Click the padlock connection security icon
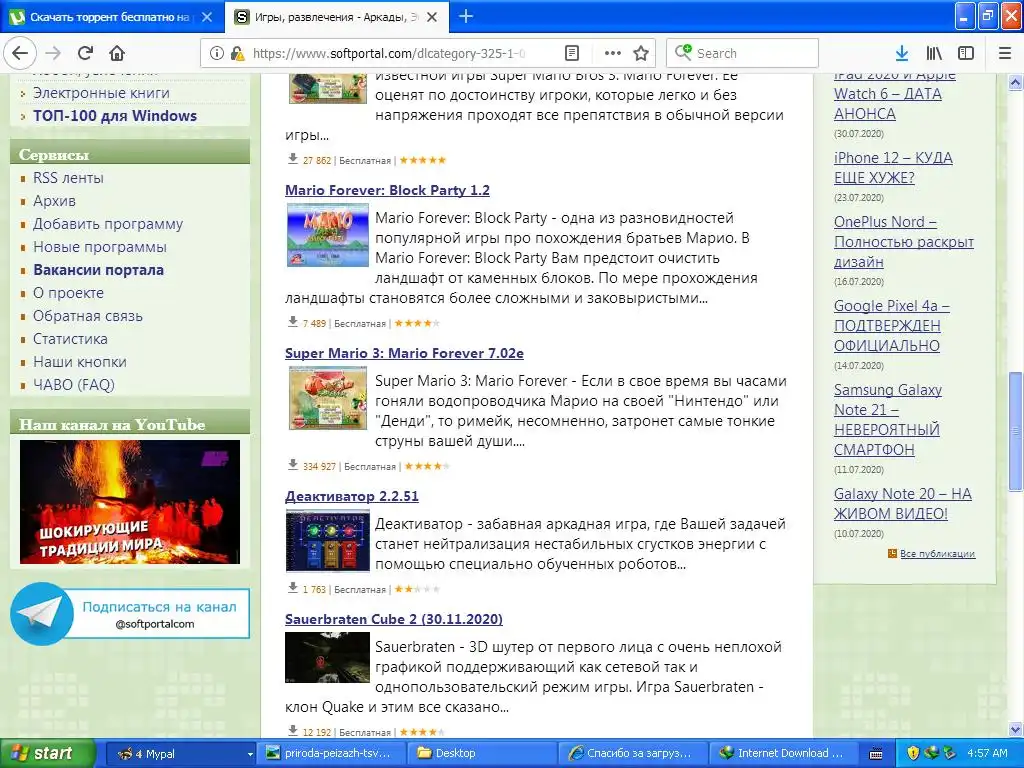 pos(237,53)
